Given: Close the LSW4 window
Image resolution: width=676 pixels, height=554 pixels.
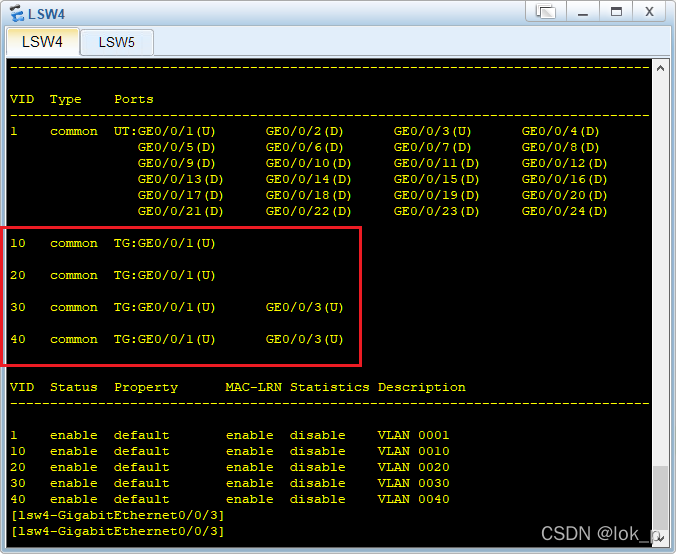Looking at the screenshot, I should point(649,12).
